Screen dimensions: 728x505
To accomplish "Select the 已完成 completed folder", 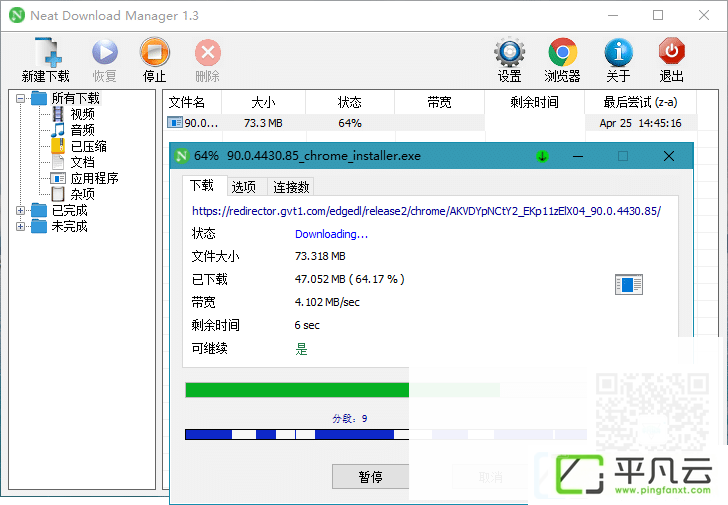I will tap(69, 210).
